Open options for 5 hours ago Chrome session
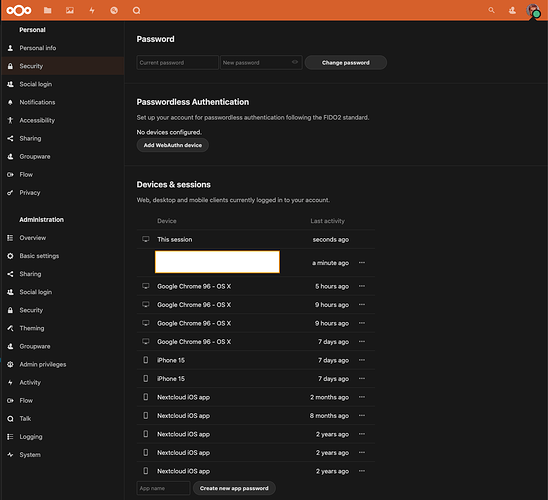This screenshot has width=548, height=500. pos(362,286)
